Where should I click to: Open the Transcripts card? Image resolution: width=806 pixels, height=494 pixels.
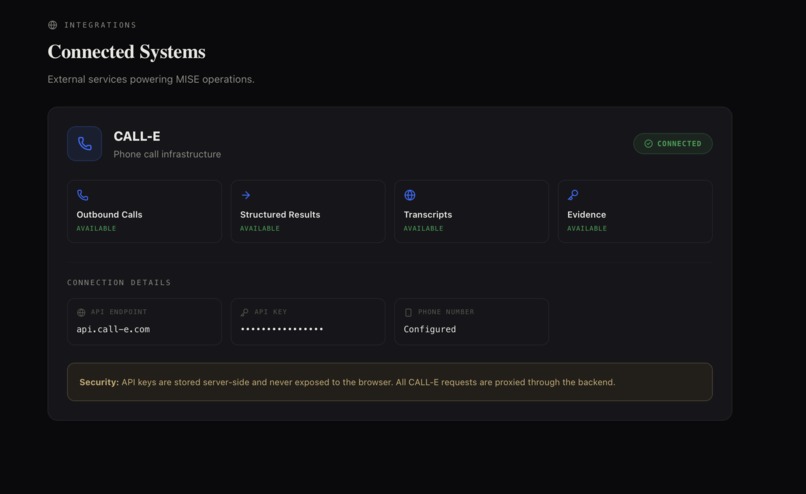(471, 211)
